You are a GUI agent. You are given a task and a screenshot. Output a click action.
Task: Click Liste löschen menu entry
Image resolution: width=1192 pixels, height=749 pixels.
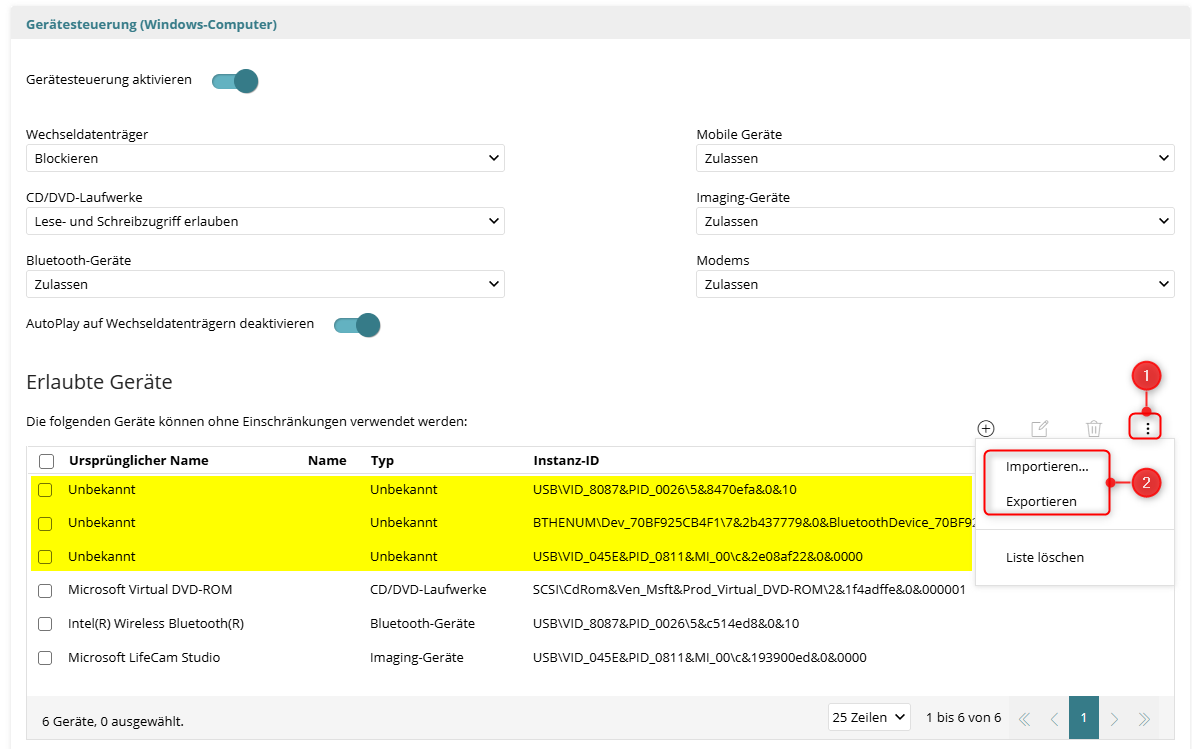[1044, 557]
